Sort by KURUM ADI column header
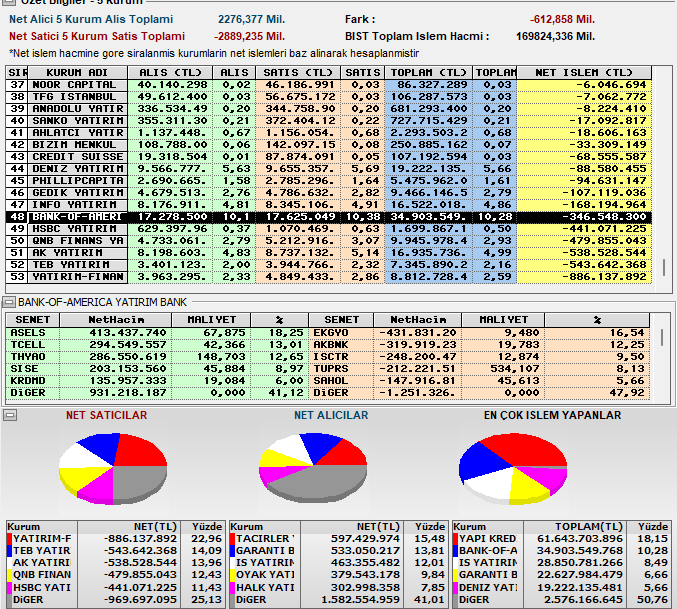Viewport: 677px width, 609px height. click(77, 73)
